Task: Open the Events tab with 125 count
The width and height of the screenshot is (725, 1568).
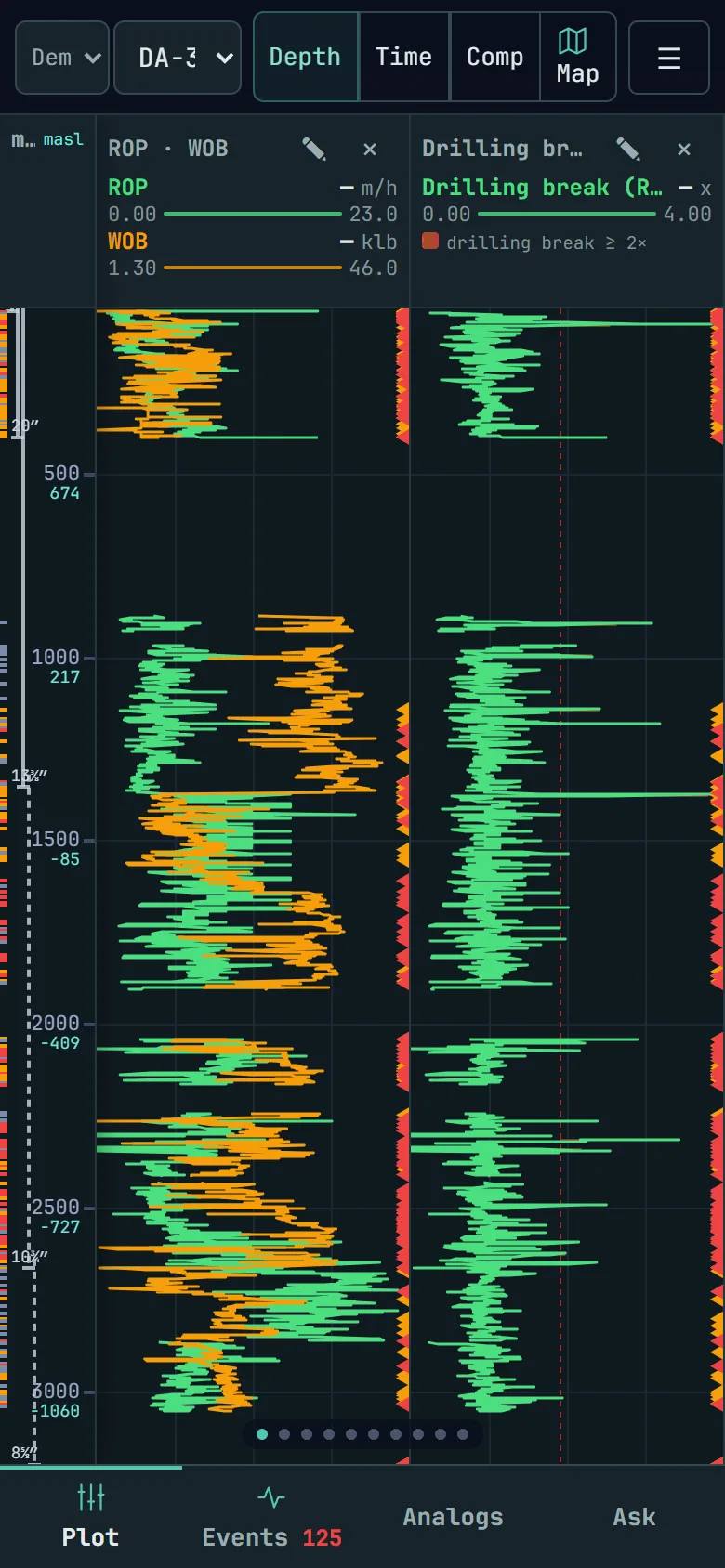Action: click(271, 1517)
